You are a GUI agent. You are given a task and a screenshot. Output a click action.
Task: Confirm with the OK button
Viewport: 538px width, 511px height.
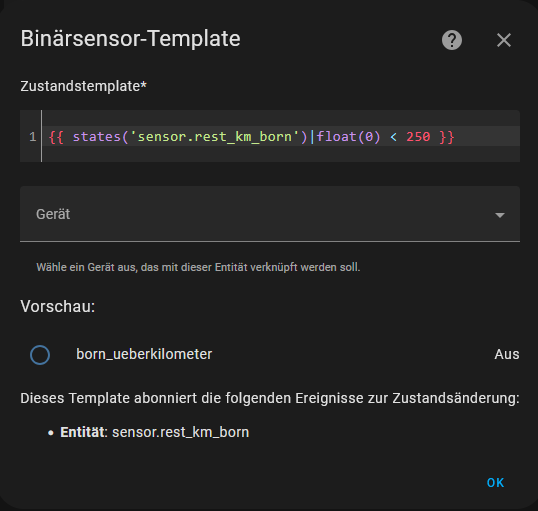pyautogui.click(x=495, y=483)
